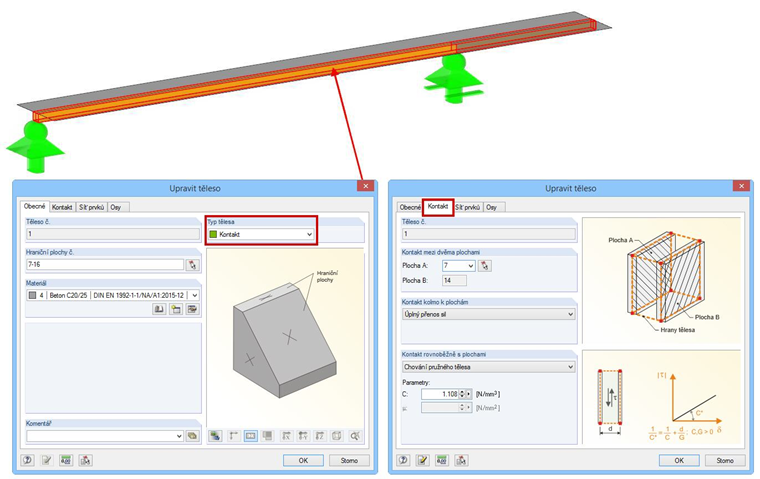
Task: Cancel left dialog with Storno
Action: point(349,461)
